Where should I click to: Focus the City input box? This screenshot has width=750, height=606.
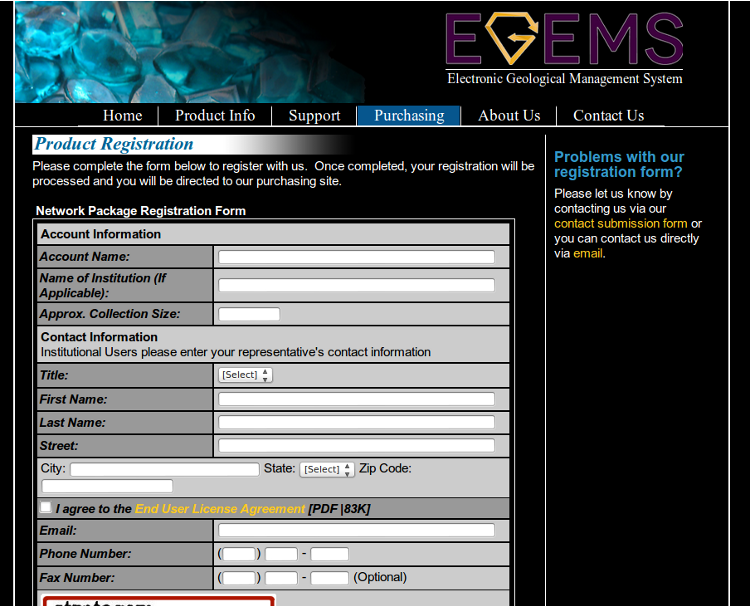(164, 469)
